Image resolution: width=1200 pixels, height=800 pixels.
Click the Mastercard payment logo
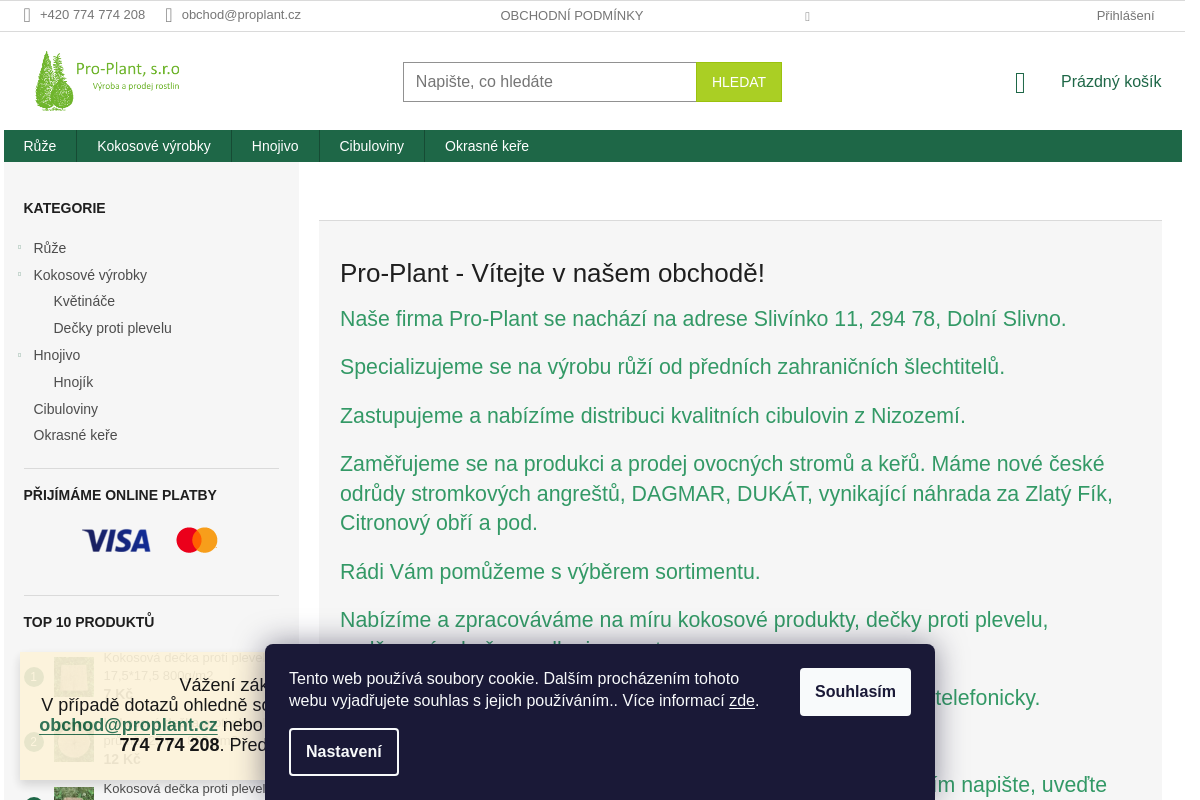197,541
